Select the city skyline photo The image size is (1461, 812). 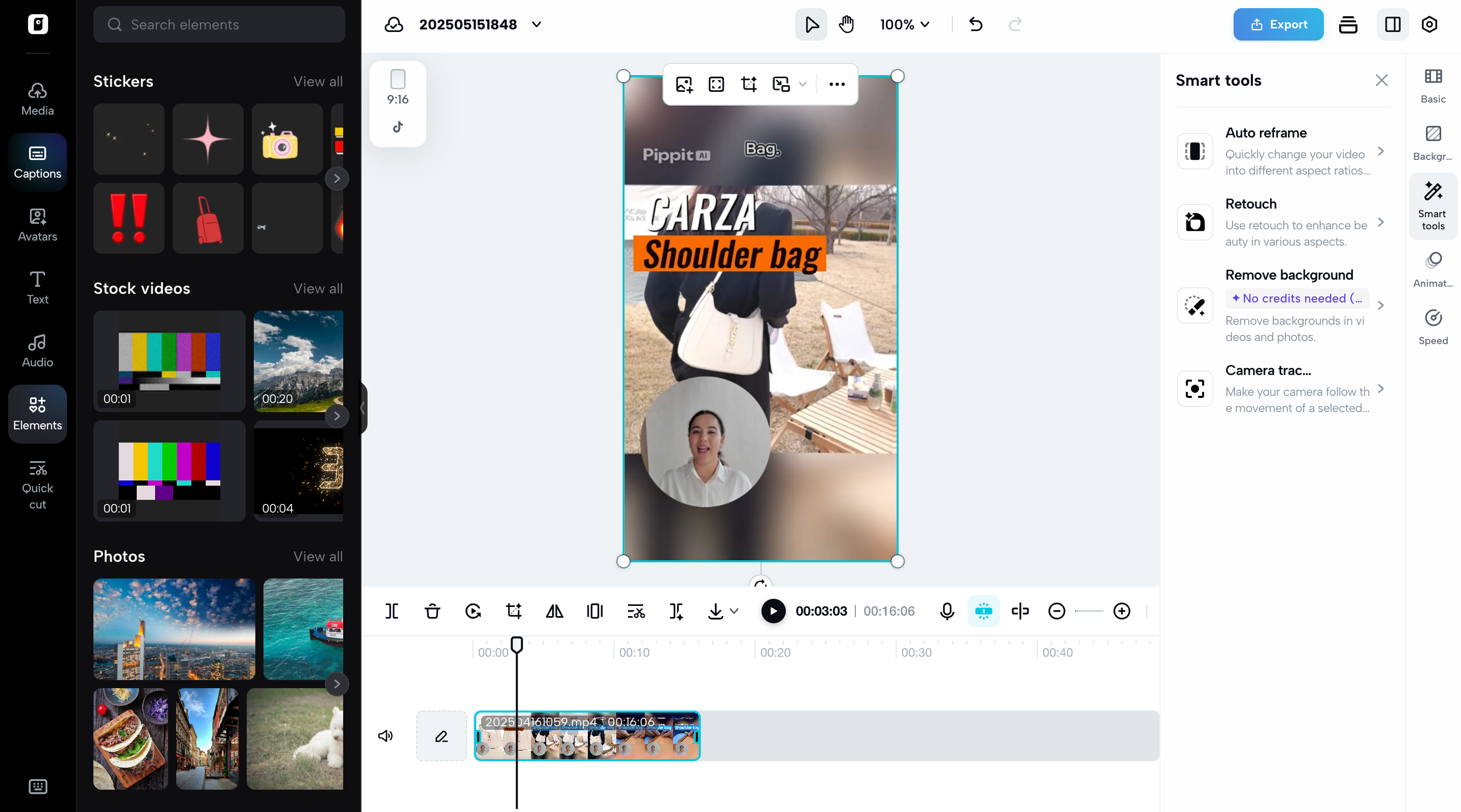tap(174, 629)
